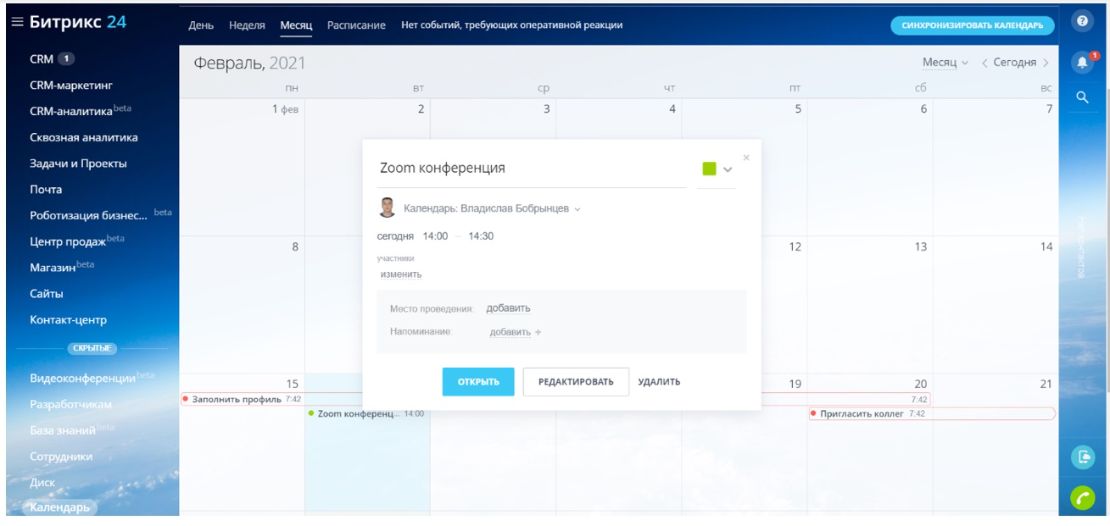1110x526 pixels.
Task: Go to next month arrow
Action: (1046, 63)
